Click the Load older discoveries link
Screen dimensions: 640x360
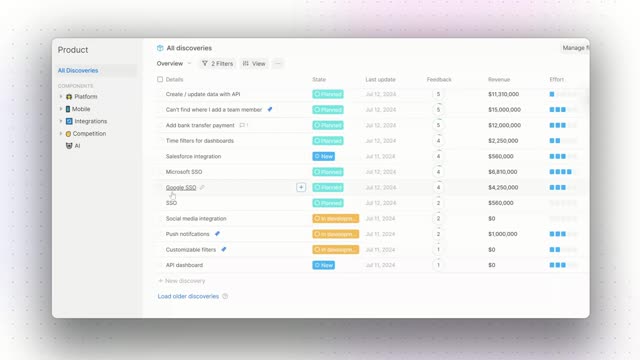click(188, 296)
